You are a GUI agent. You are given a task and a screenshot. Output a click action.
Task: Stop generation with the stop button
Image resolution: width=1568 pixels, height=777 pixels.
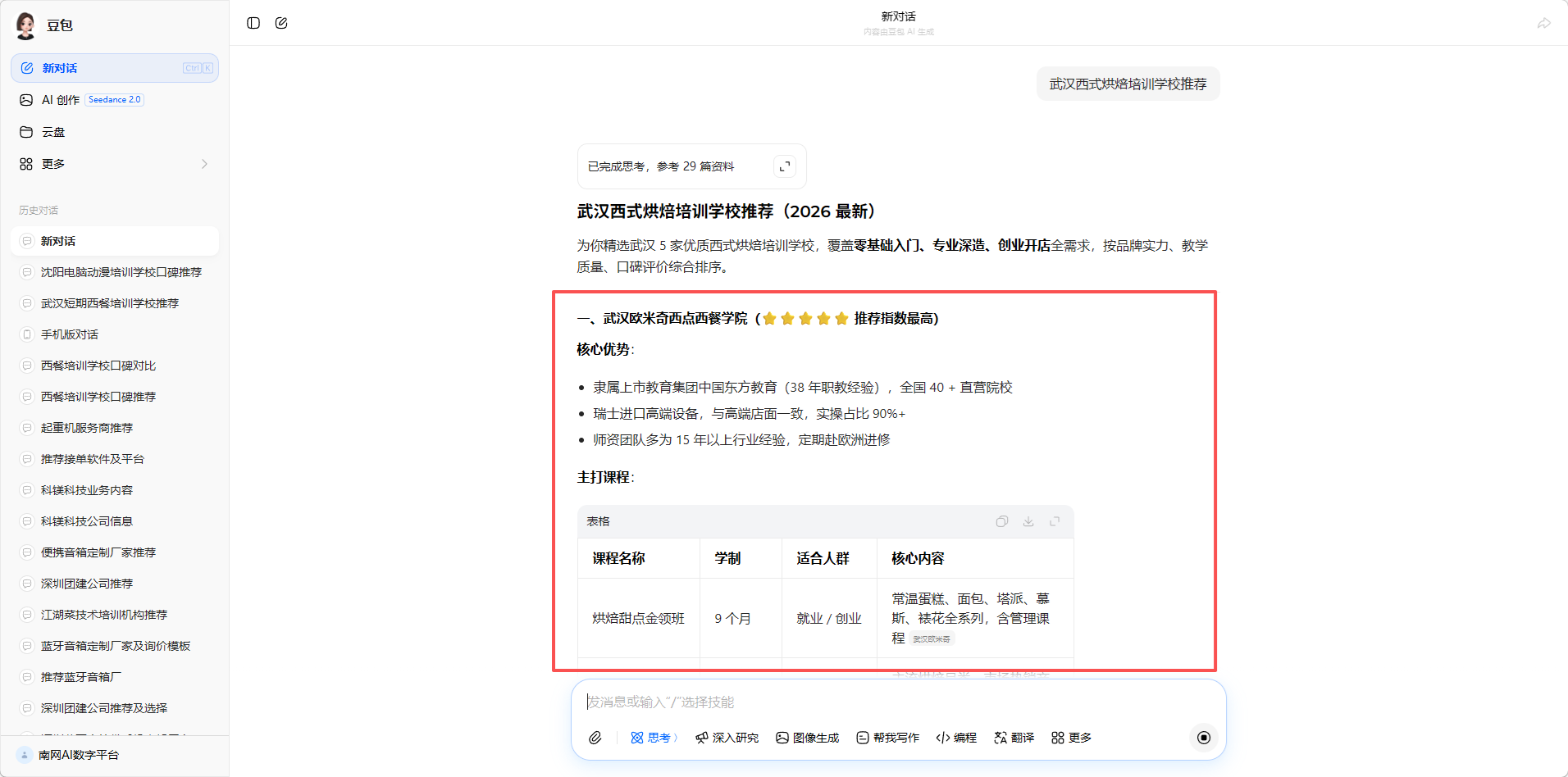click(1203, 738)
